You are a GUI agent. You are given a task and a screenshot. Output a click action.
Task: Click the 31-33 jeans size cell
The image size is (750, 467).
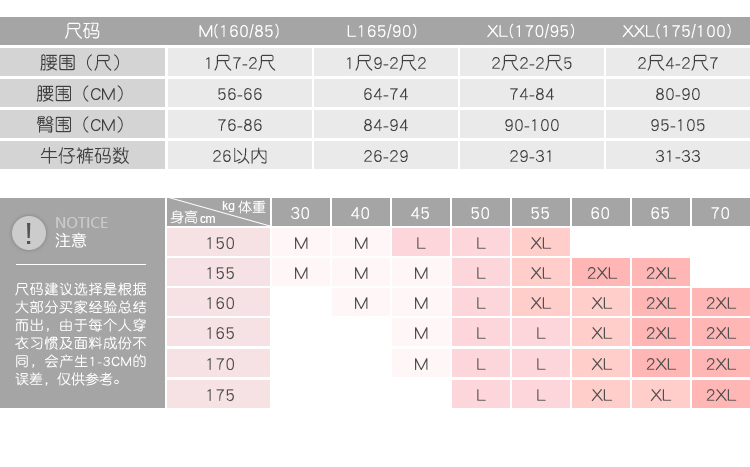(x=676, y=156)
